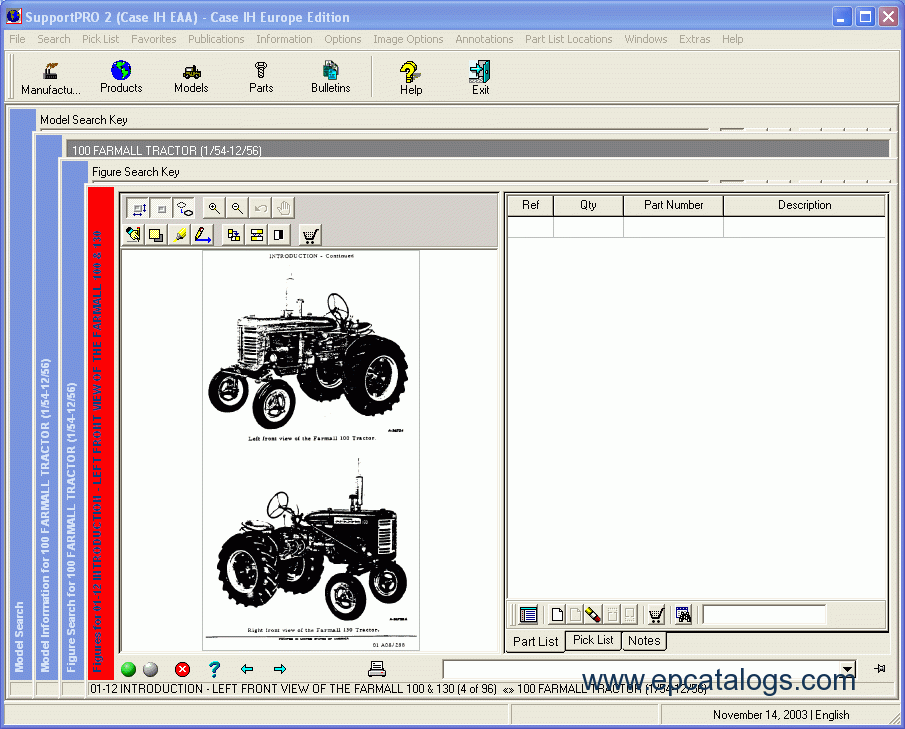905x729 pixels.
Task: Open the Annotations menu
Action: click(x=484, y=39)
